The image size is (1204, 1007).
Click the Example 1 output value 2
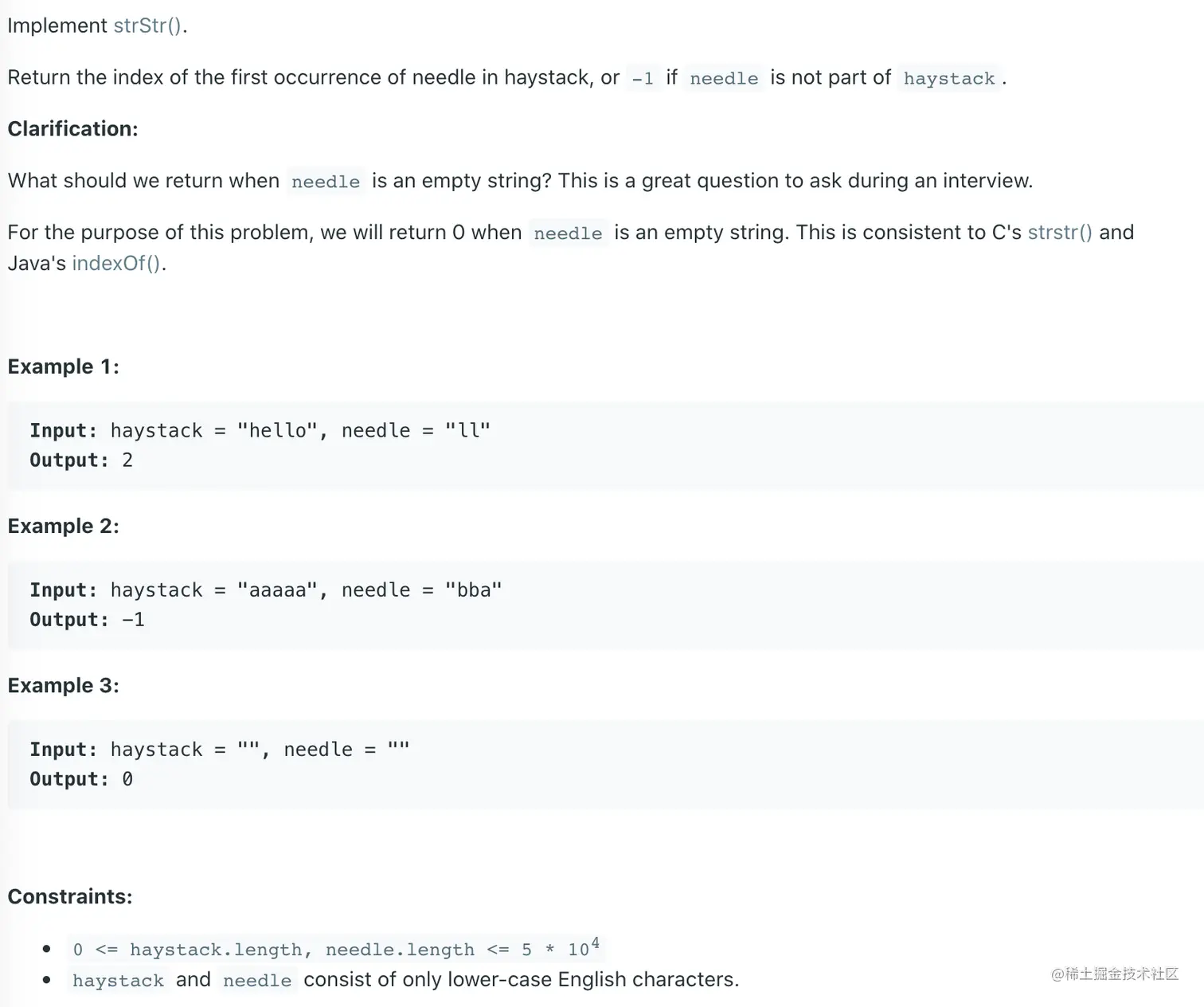pyautogui.click(x=127, y=460)
